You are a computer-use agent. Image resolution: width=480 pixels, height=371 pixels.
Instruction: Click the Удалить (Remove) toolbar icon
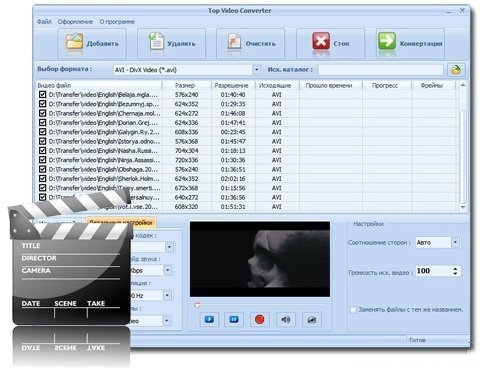point(156,42)
